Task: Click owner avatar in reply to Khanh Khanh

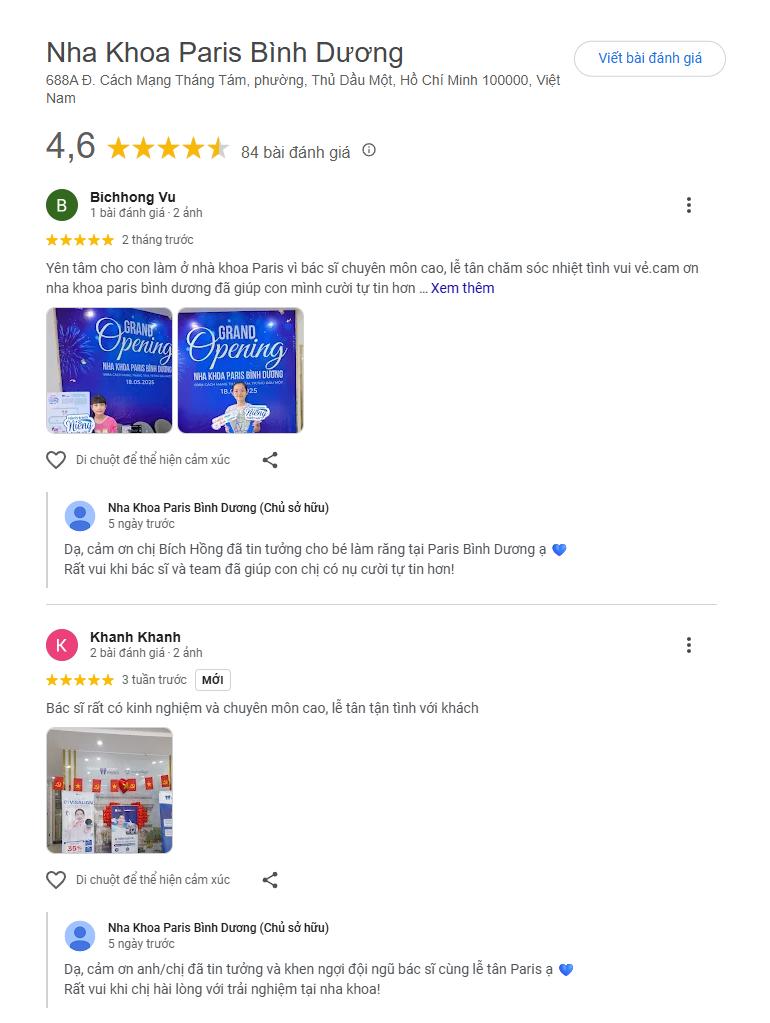Action: click(x=80, y=936)
